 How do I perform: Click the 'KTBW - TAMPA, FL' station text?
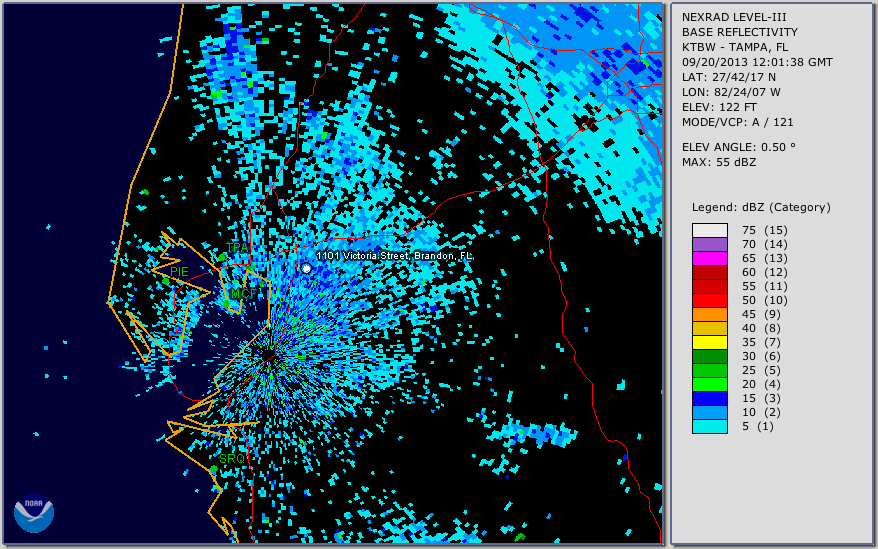click(x=735, y=47)
